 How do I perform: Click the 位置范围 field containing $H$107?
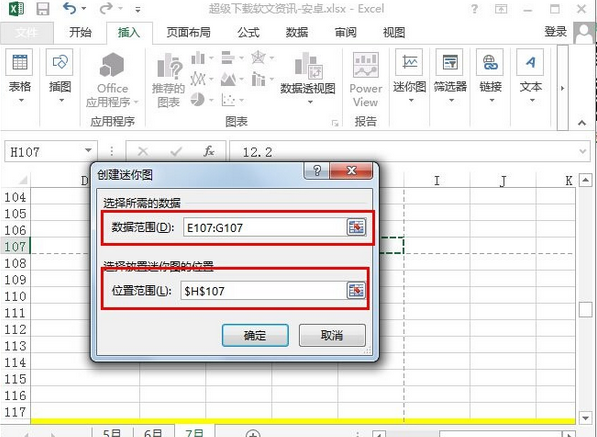[263, 291]
